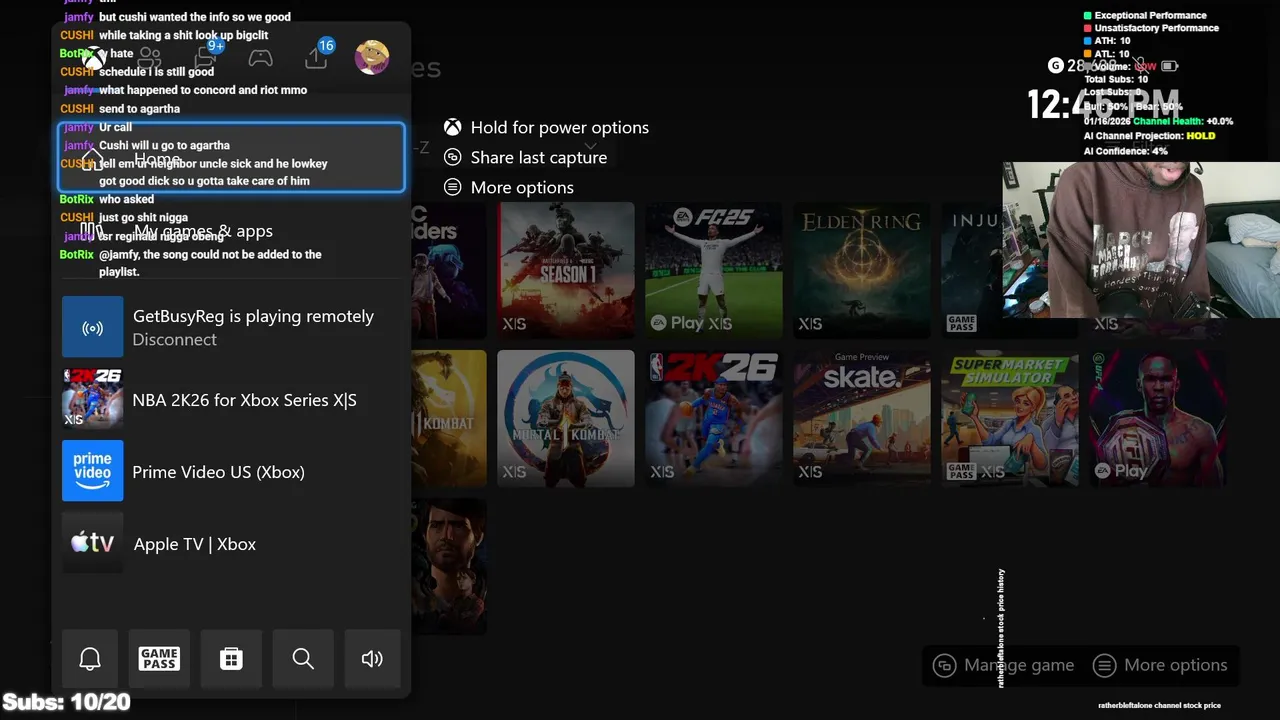Select the Mortal Kombat 1 game tile
This screenshot has height=720, width=1280.
pos(566,418)
